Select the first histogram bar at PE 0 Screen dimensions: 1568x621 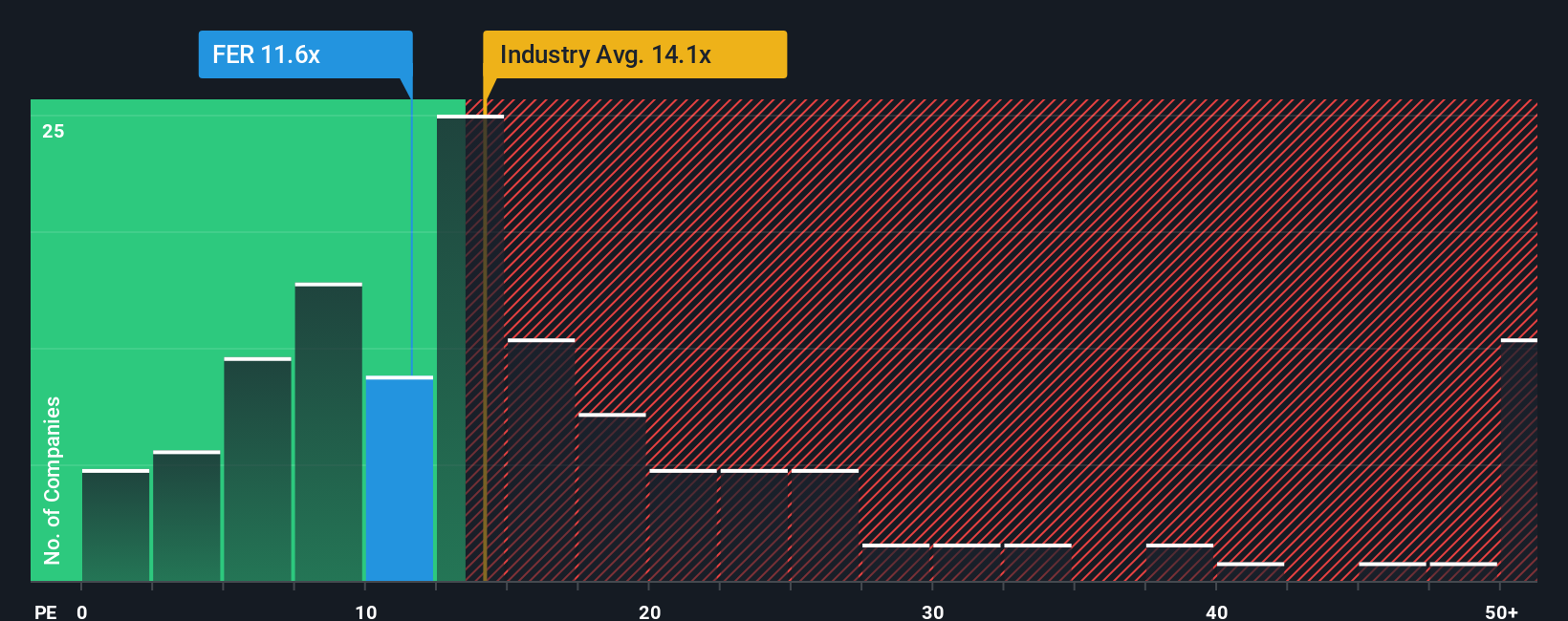click(116, 525)
